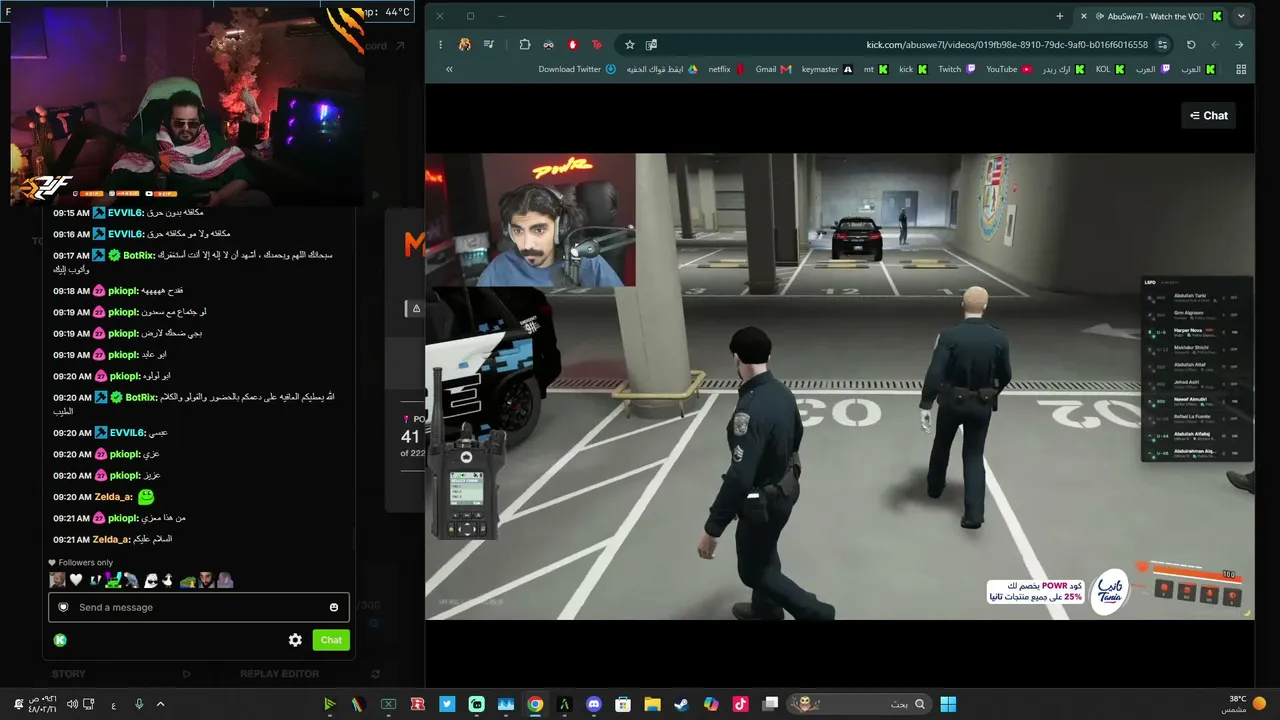Open the YouTube bookmark
This screenshot has width=1280, height=720.
1009,69
